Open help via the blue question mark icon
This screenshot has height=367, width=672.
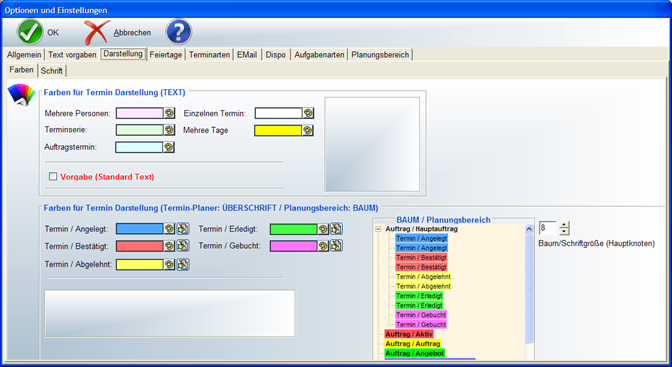[178, 32]
